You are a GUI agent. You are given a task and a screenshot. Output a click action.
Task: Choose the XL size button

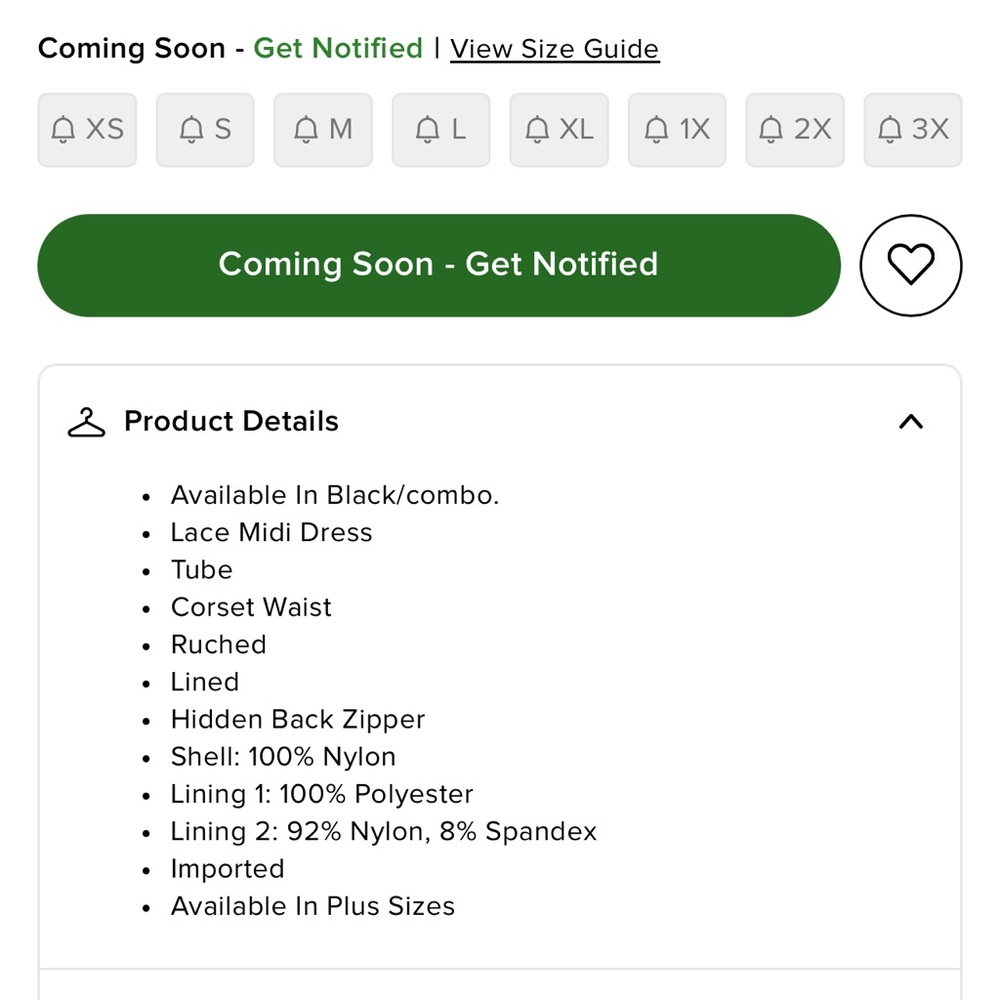559,130
